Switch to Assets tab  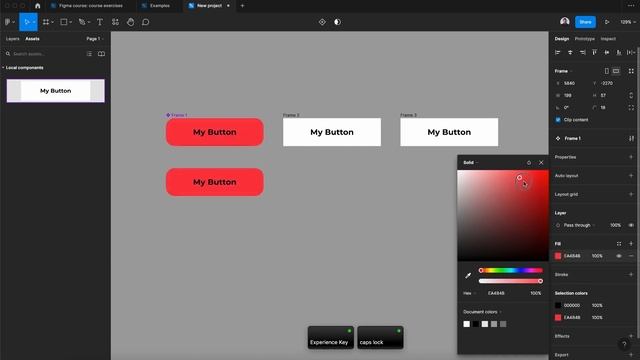coord(32,39)
